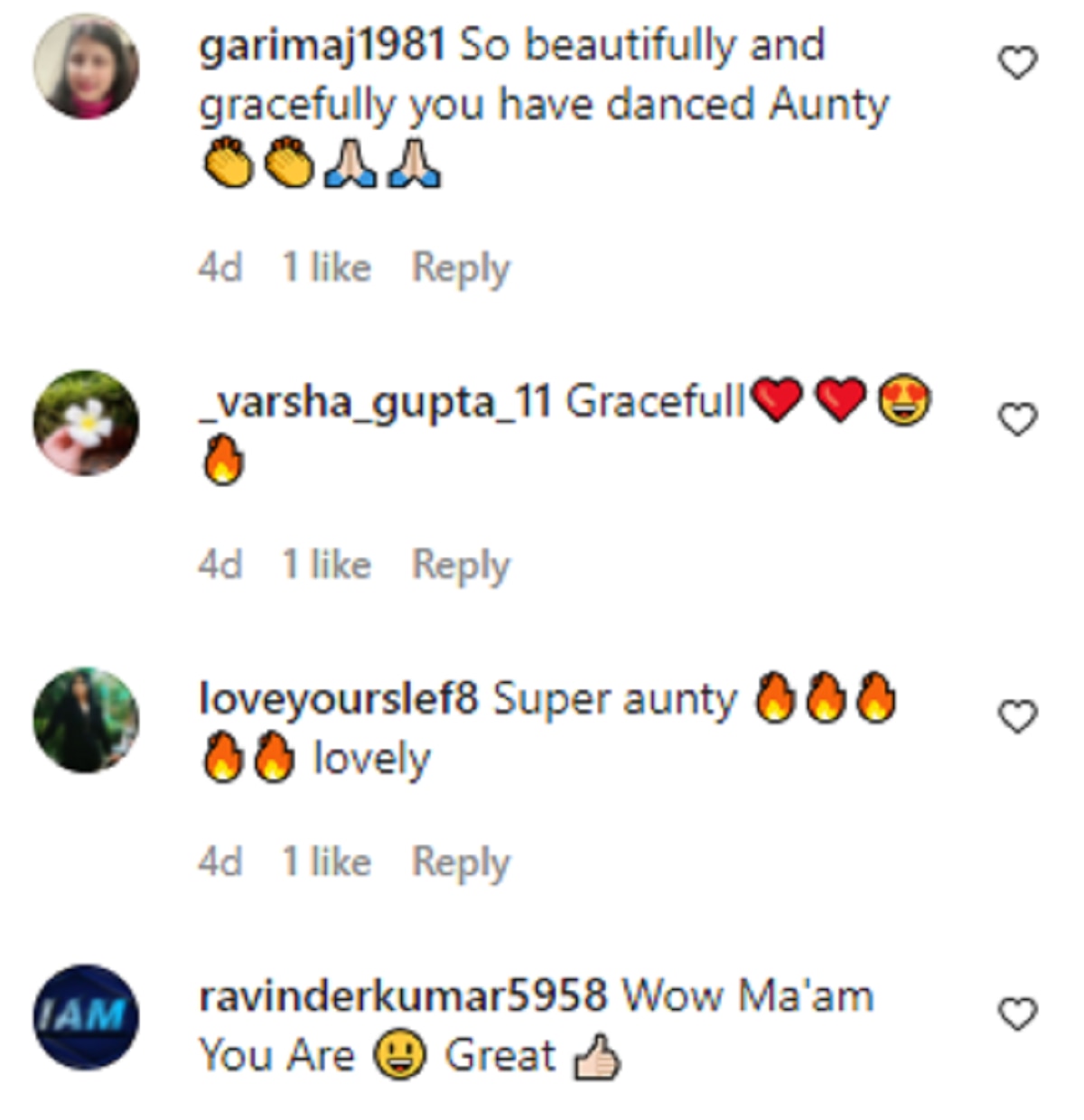This screenshot has height=1120, width=1084.
Task: Visit the garimaj1981 username link
Action: coord(322,45)
